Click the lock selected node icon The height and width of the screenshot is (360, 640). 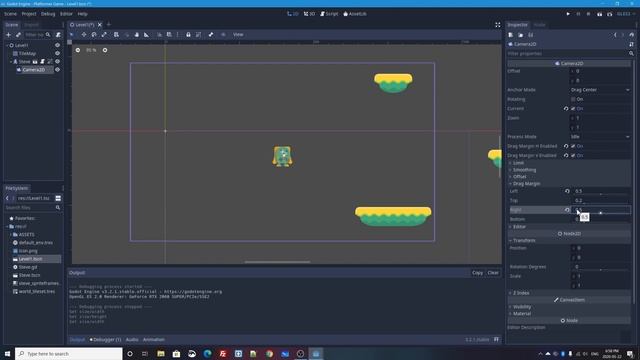pyautogui.click(x=188, y=35)
